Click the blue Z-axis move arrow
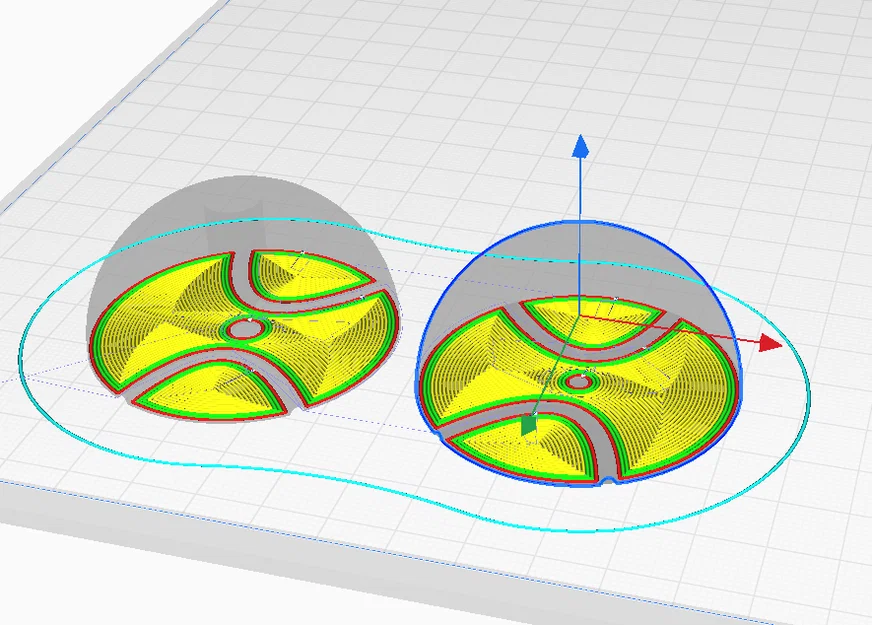The image size is (872, 625). pos(581,146)
